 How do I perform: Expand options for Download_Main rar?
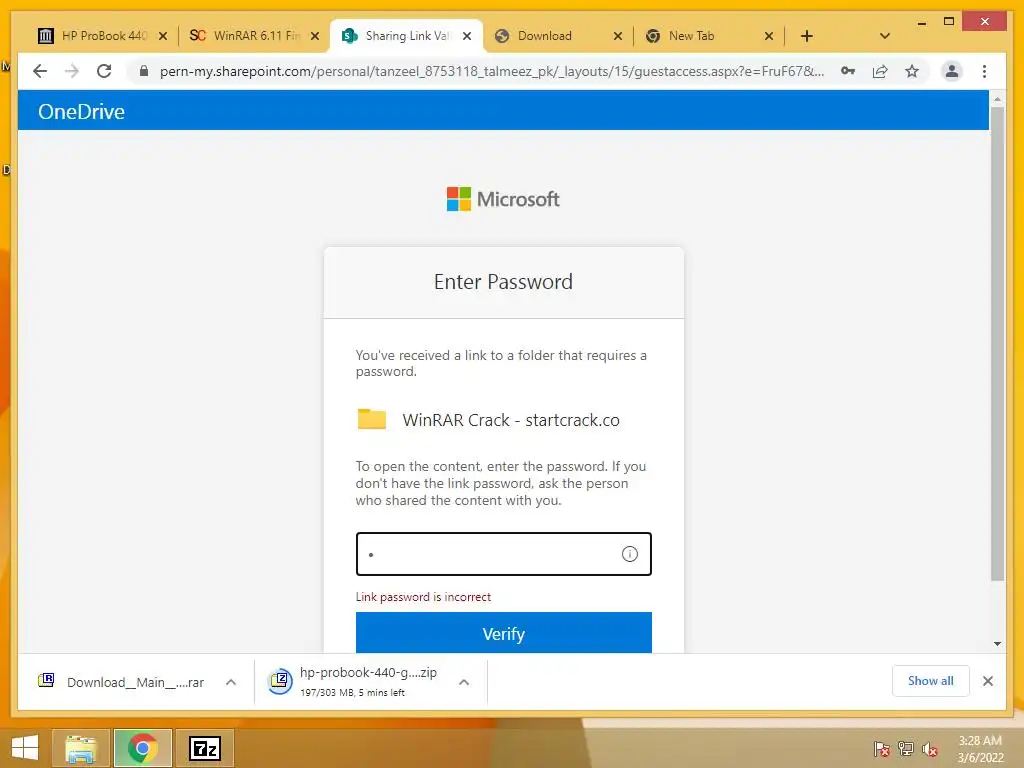pyautogui.click(x=231, y=682)
